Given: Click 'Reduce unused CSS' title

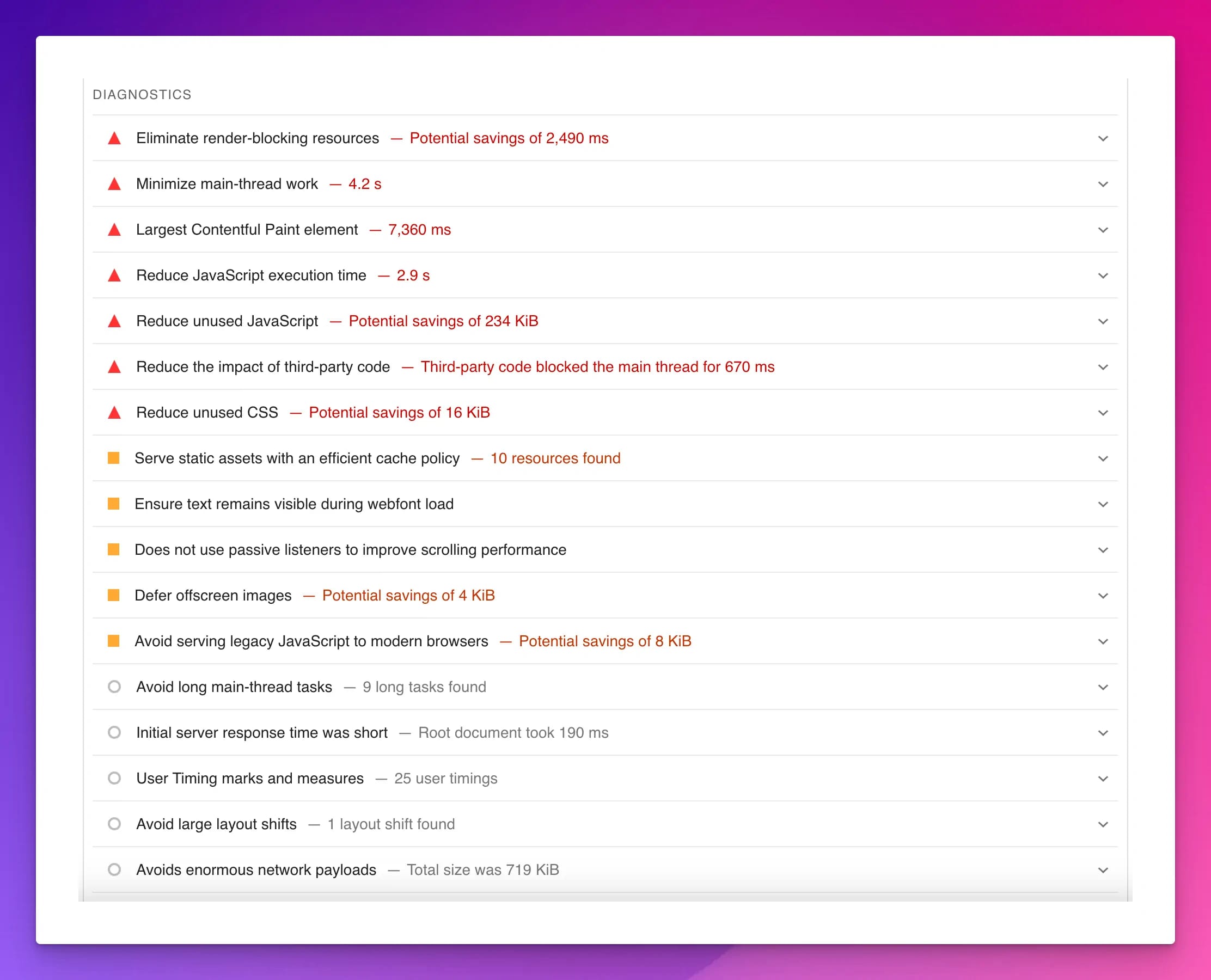Looking at the screenshot, I should pos(207,413).
